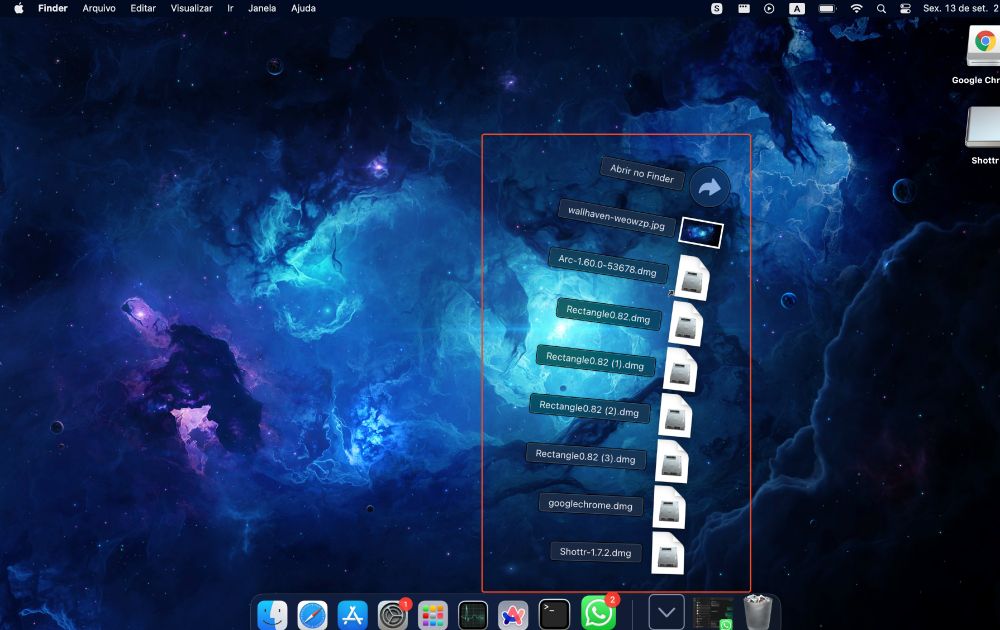This screenshot has width=1000, height=630.
Task: Click the googlechrome.dmg label
Action: tap(591, 505)
